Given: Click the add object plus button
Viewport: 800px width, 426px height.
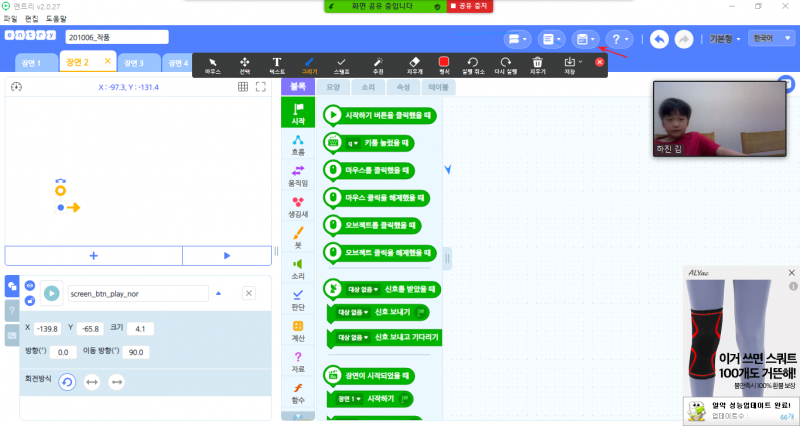Looking at the screenshot, I should pos(94,256).
